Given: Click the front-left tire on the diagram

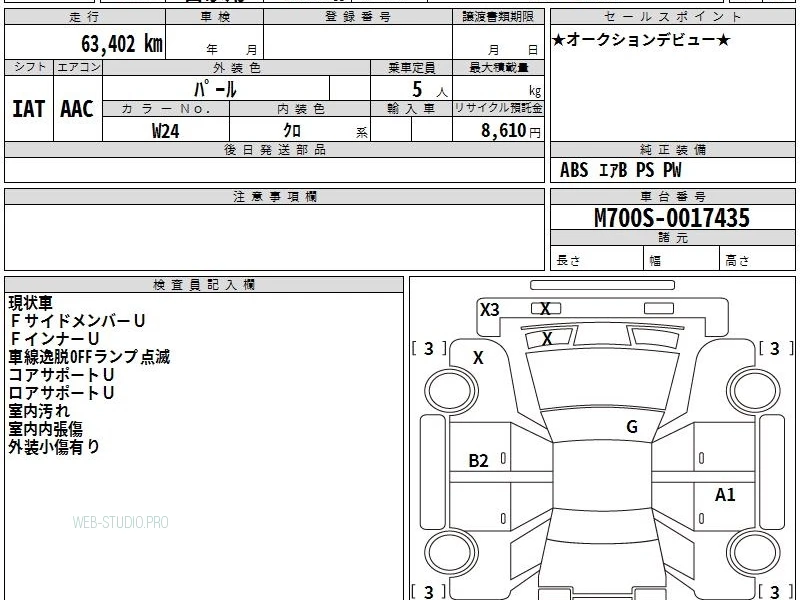Looking at the screenshot, I should 452,391.
